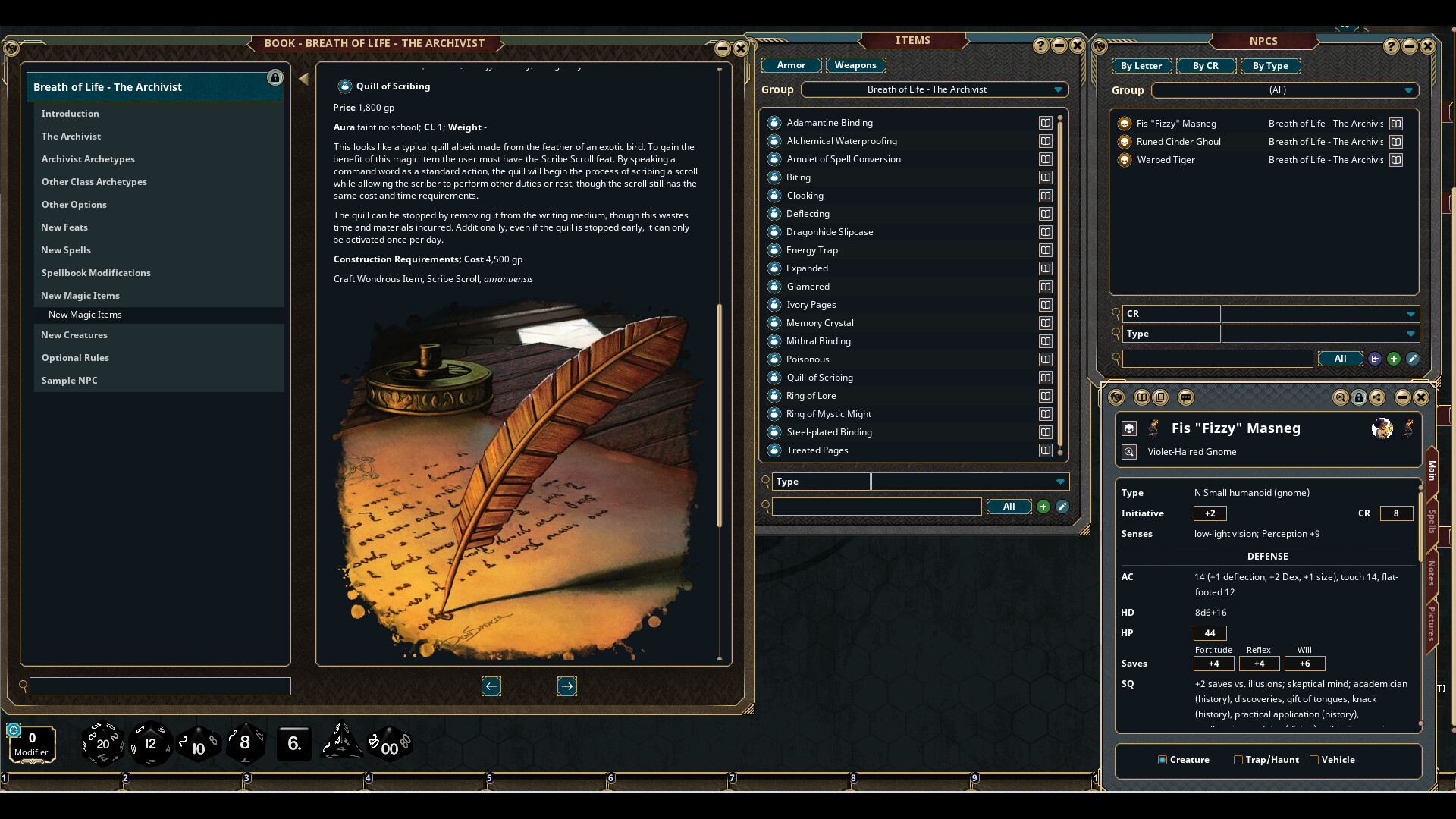Roll the d10 die
This screenshot has height=819, width=1456.
pyautogui.click(x=198, y=745)
